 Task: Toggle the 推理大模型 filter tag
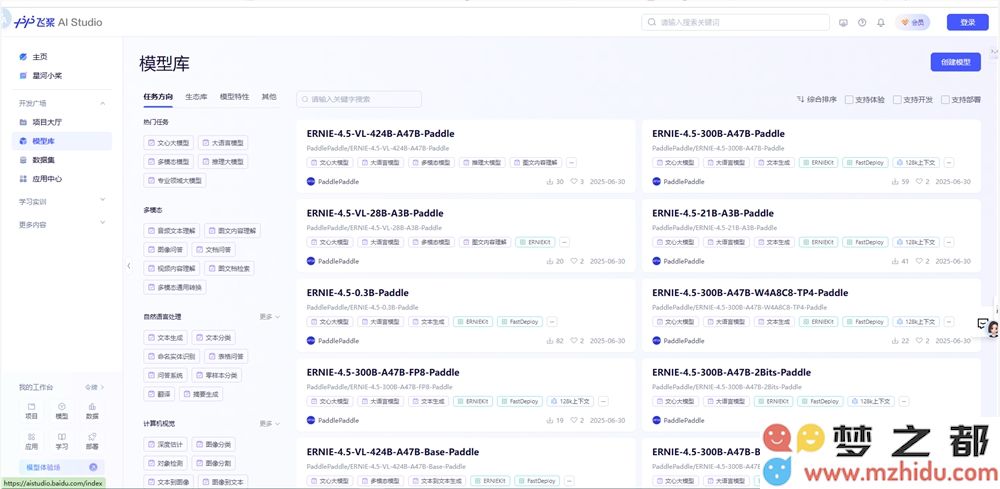[223, 161]
